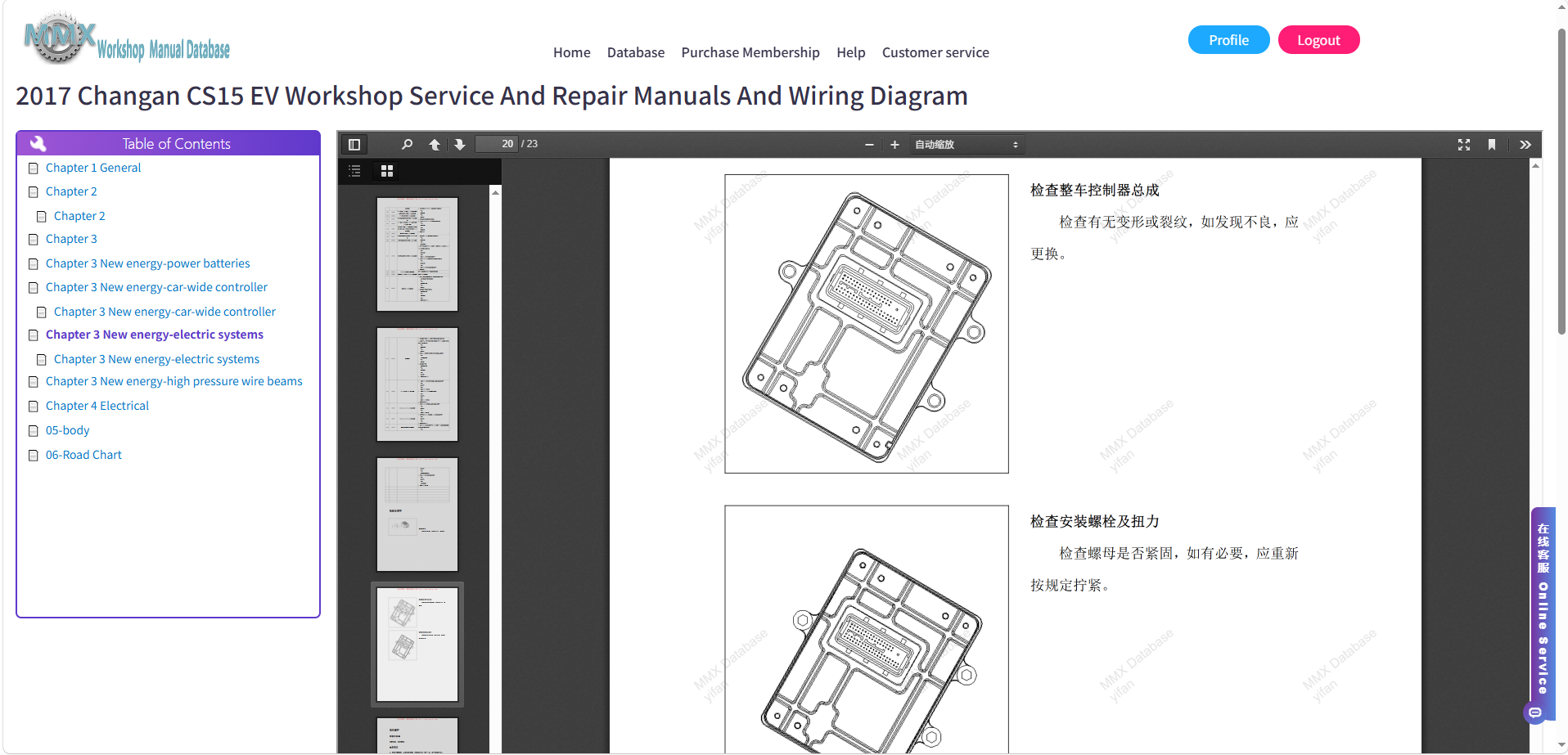
Task: Click the bookmark current view icon
Action: [1492, 145]
